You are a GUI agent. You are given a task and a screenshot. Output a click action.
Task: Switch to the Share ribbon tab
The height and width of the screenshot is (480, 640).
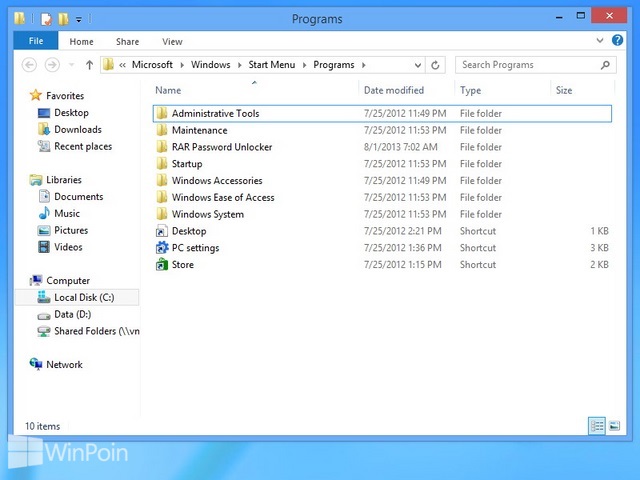click(127, 42)
